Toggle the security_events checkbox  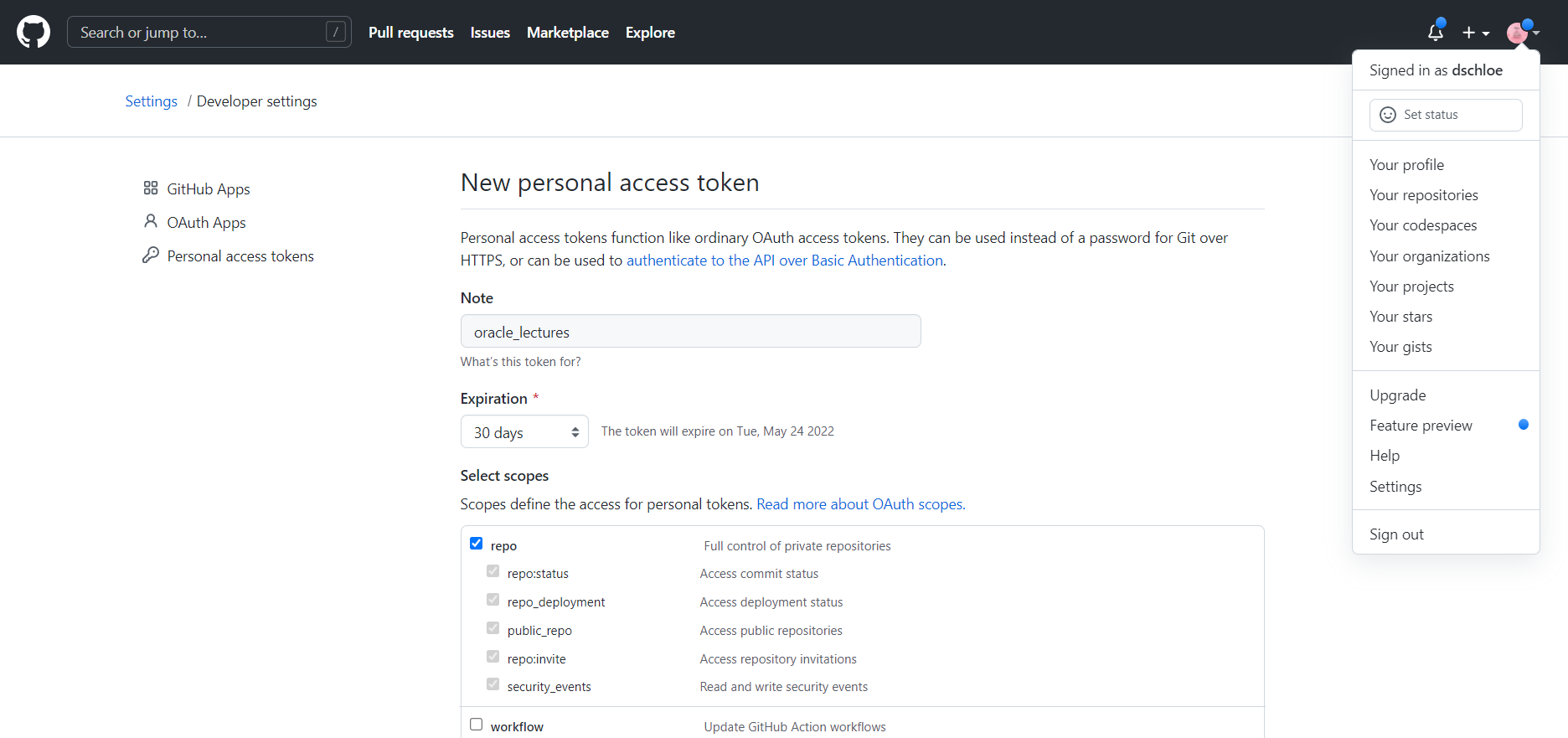pyautogui.click(x=493, y=684)
